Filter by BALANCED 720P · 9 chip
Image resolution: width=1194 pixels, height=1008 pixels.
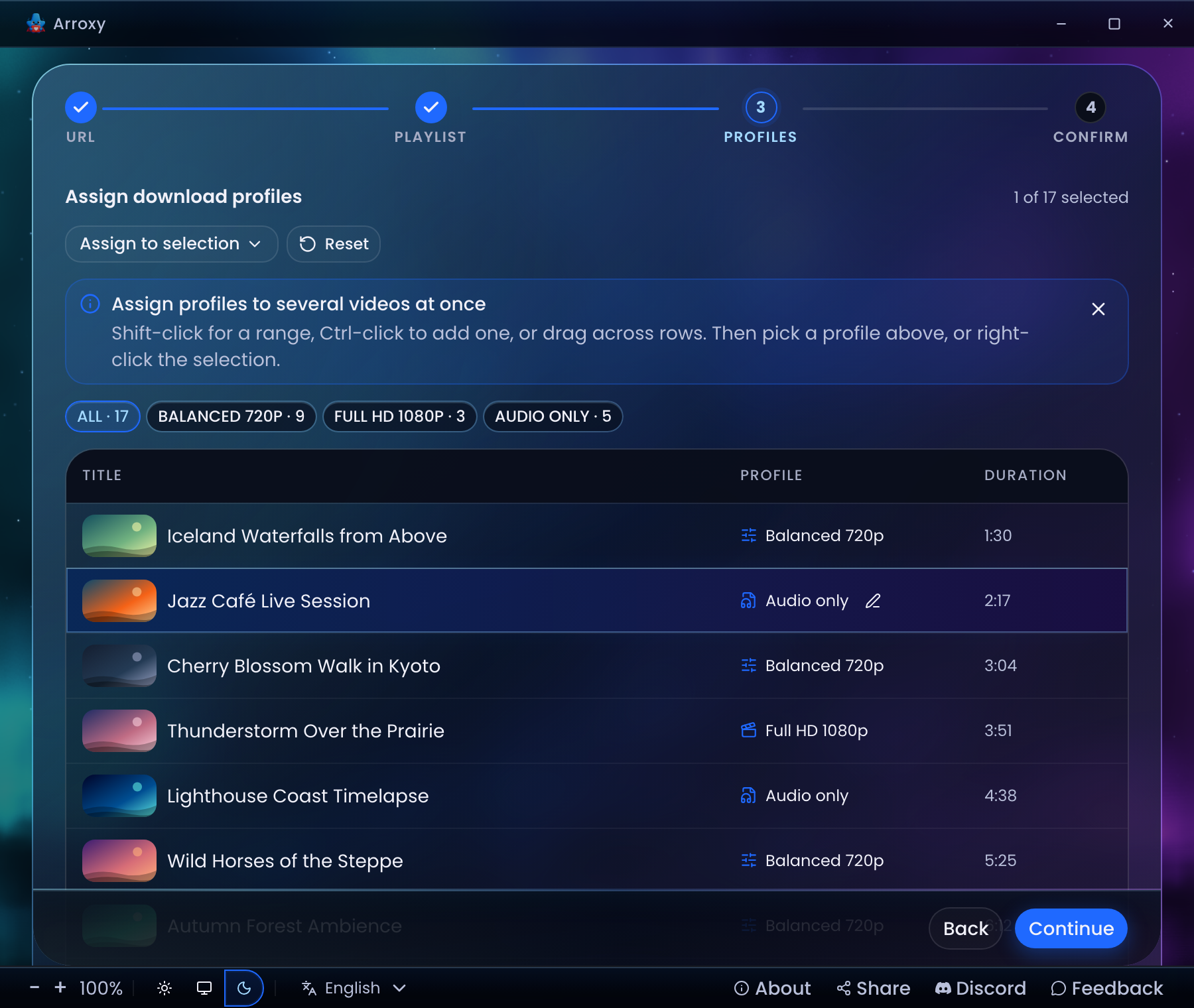click(232, 416)
